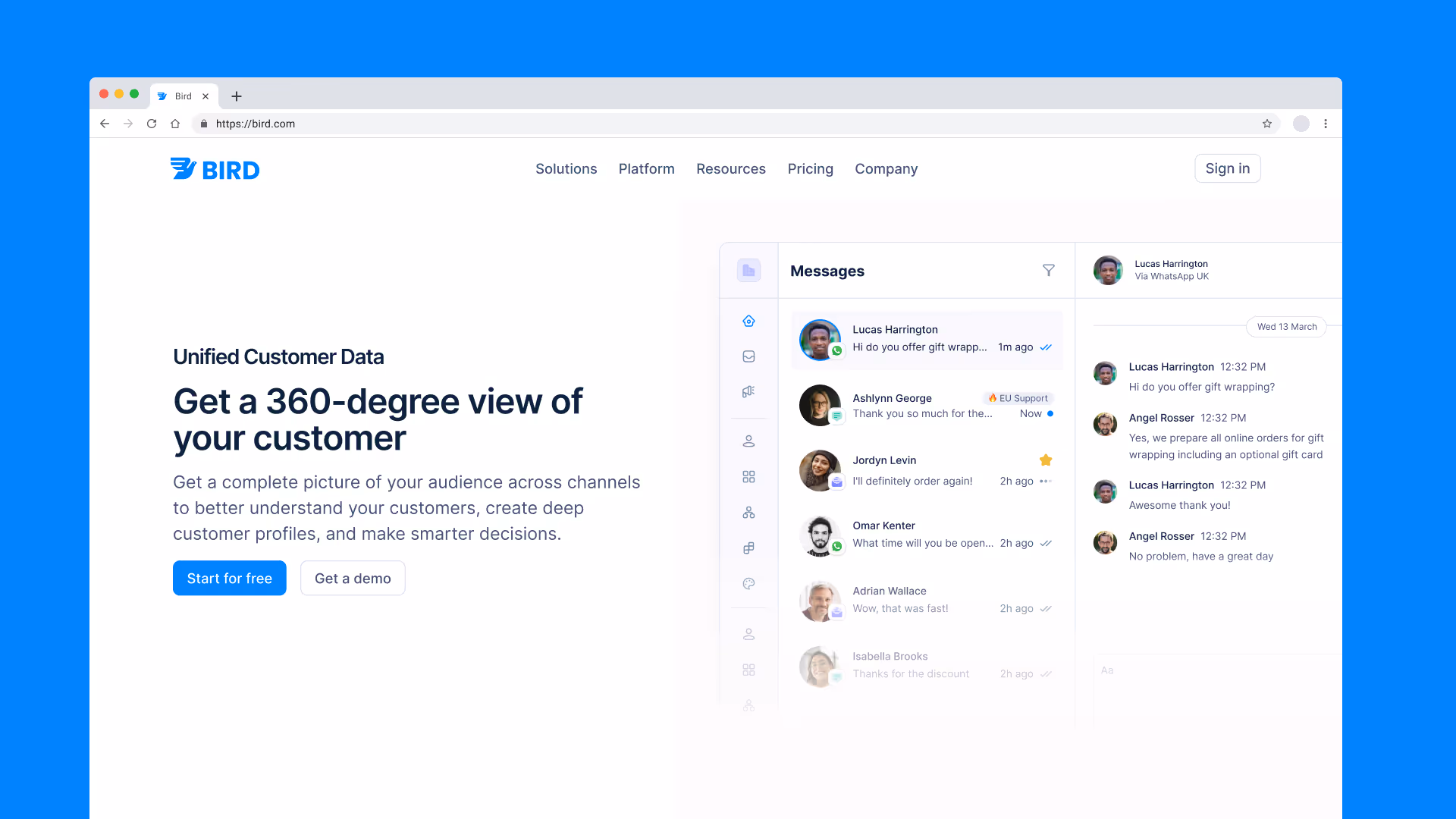1456x819 pixels.
Task: Click the megaphone campaigns icon in the sidebar
Action: [x=748, y=392]
